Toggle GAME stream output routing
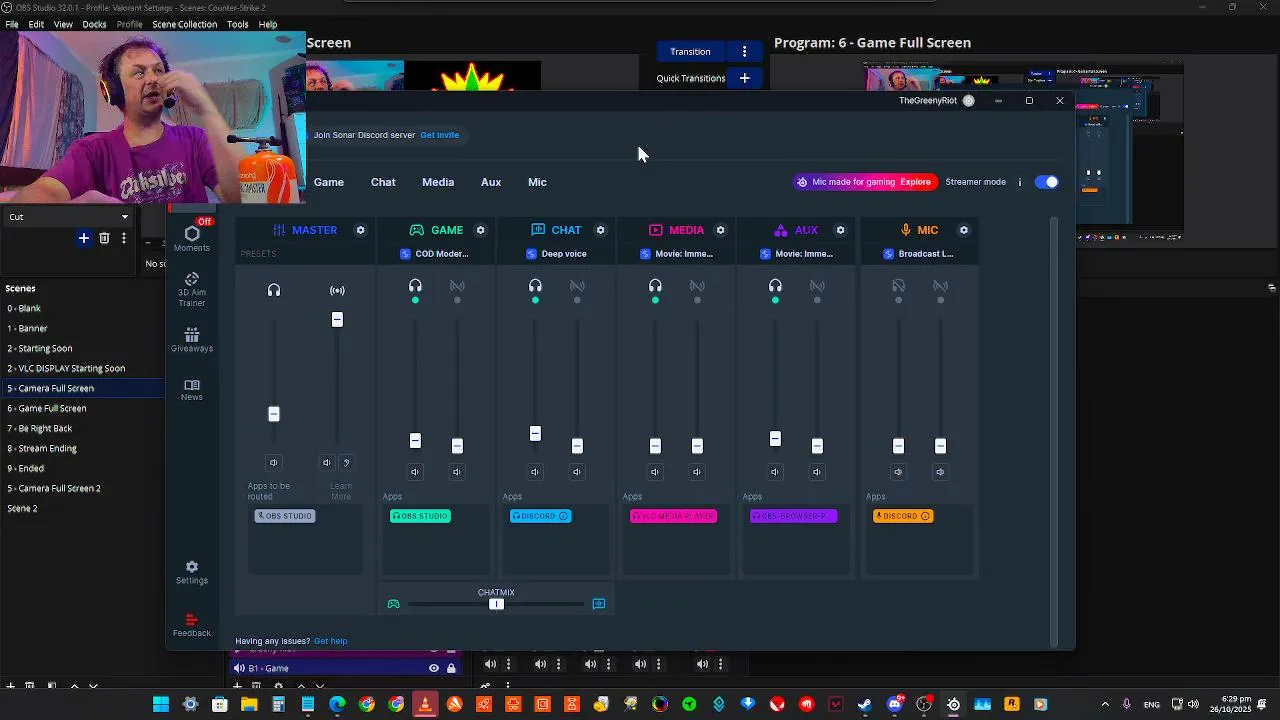The width and height of the screenshot is (1280, 720). pyautogui.click(x=457, y=287)
